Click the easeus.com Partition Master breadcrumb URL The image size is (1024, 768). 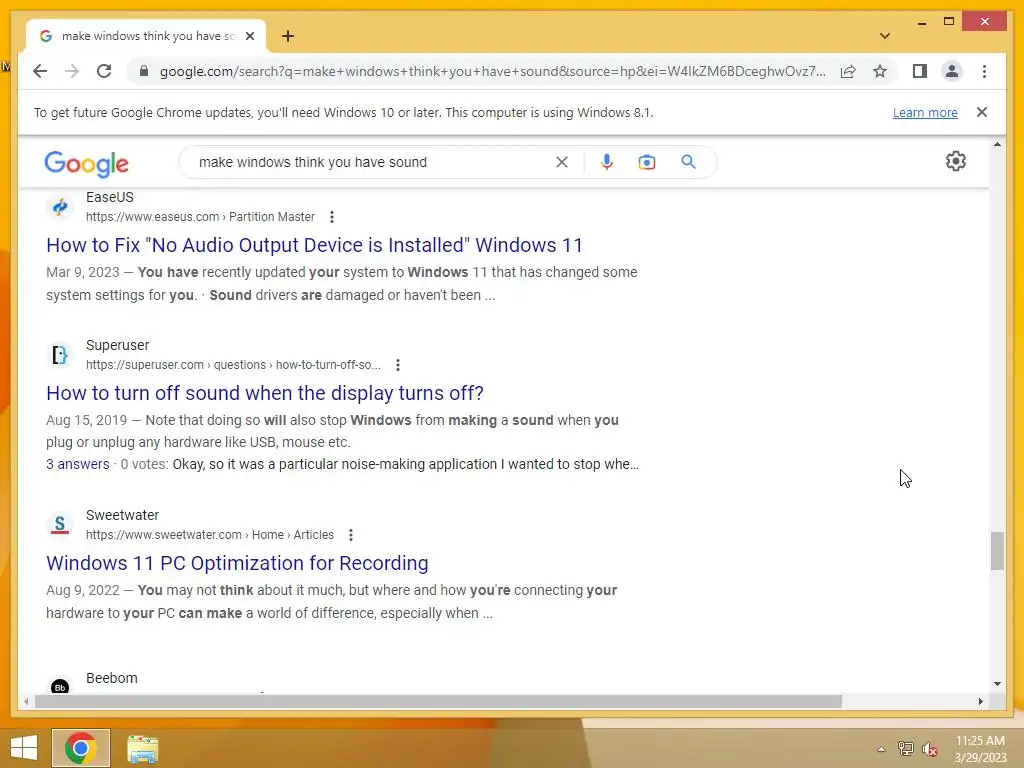(200, 217)
